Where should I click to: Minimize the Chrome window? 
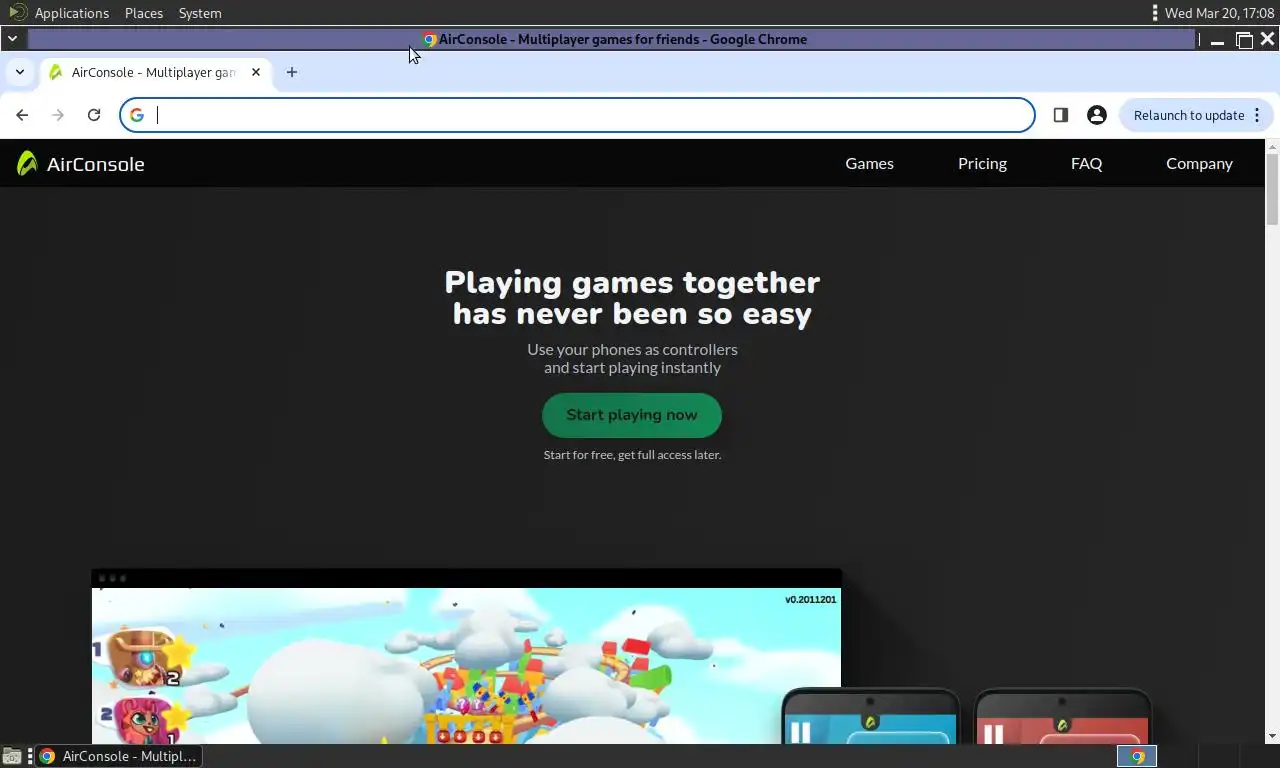coord(1217,40)
